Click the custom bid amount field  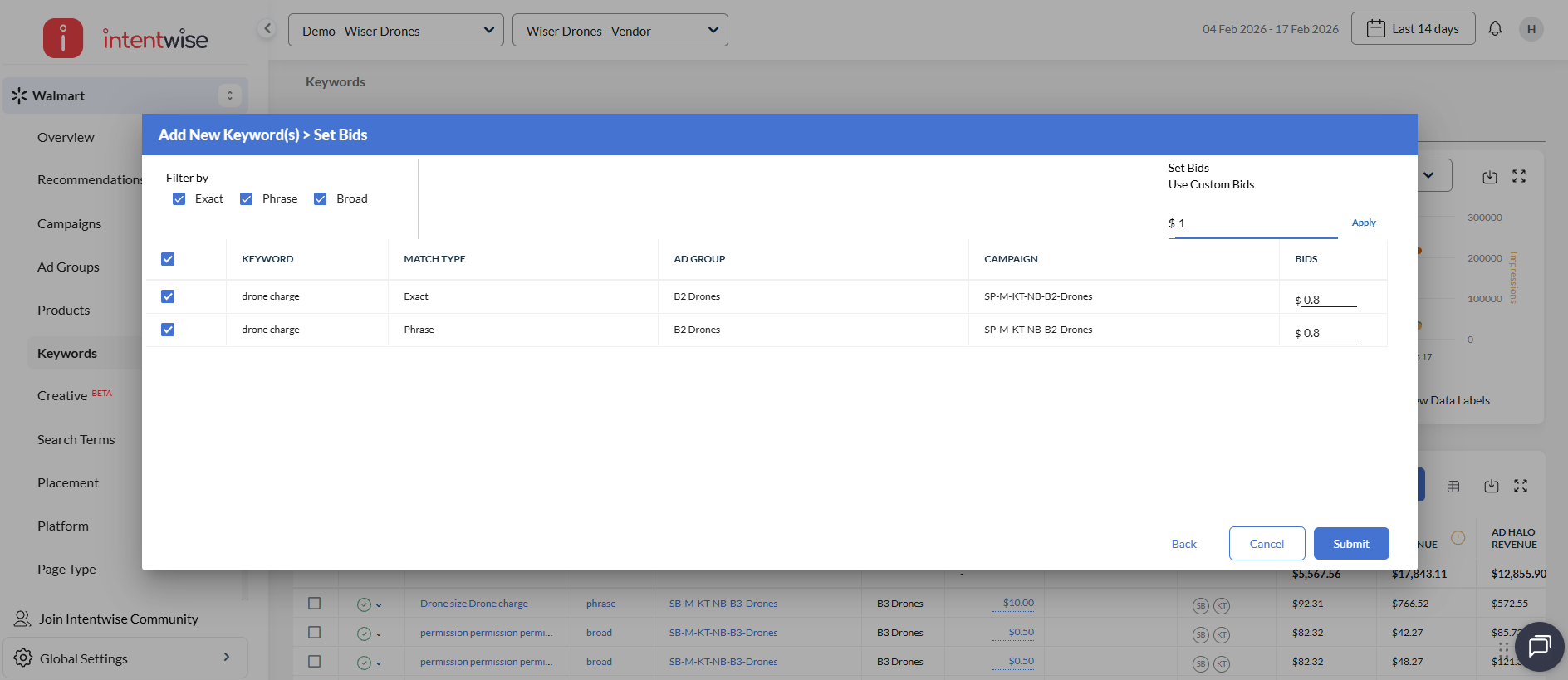click(x=1254, y=224)
